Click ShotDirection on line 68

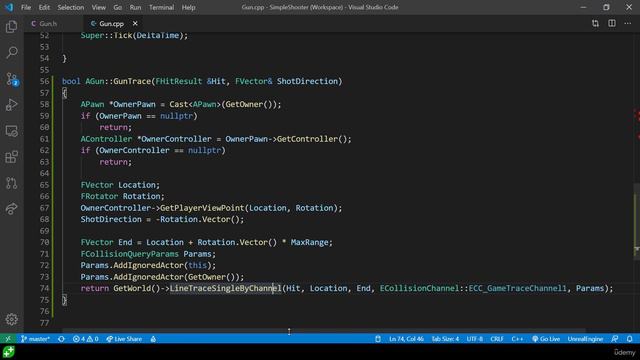(111, 219)
